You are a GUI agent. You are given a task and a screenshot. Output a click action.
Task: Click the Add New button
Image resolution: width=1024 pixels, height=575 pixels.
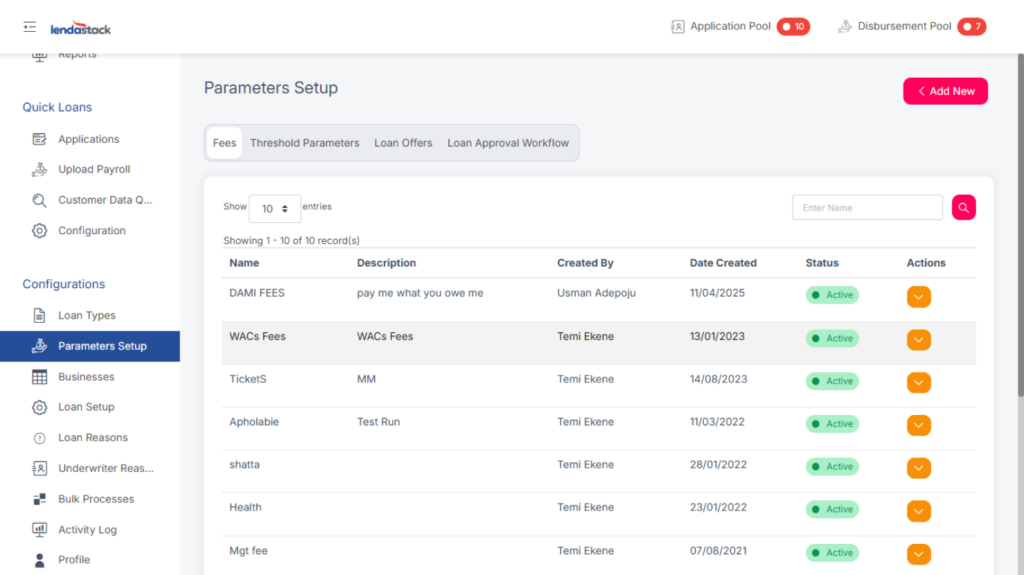click(x=945, y=91)
